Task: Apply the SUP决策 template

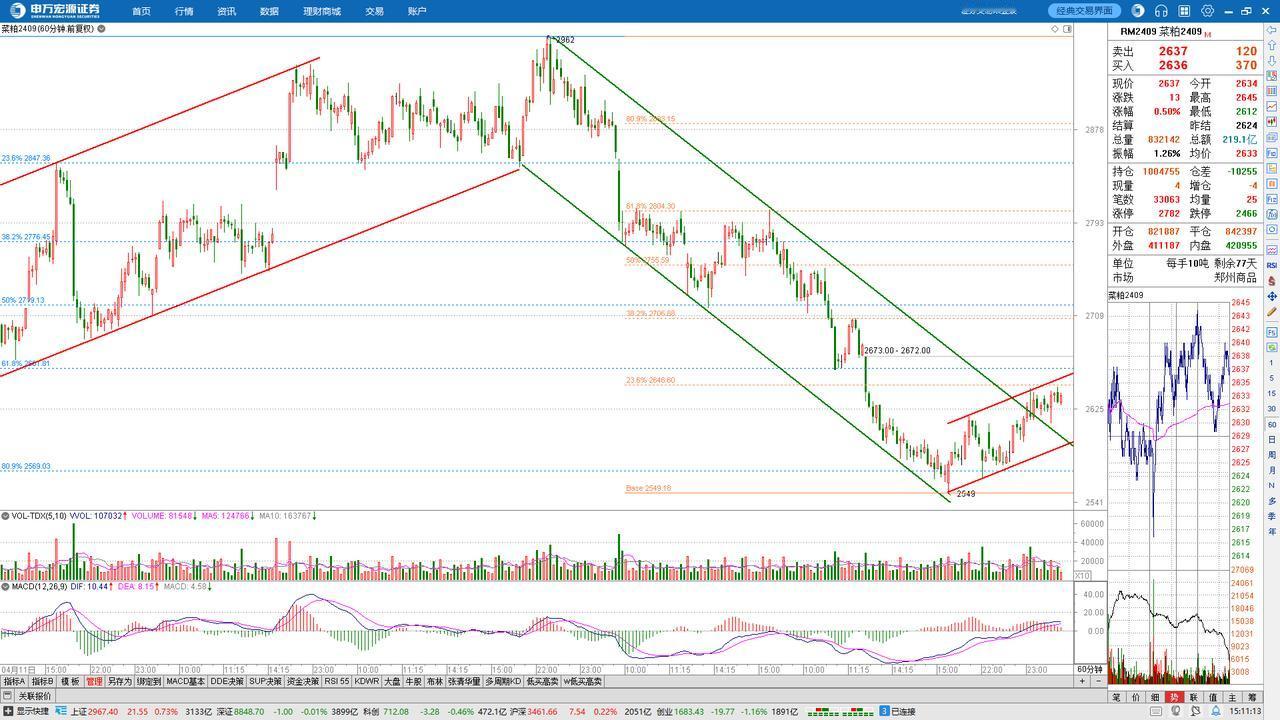Action: tap(265, 681)
